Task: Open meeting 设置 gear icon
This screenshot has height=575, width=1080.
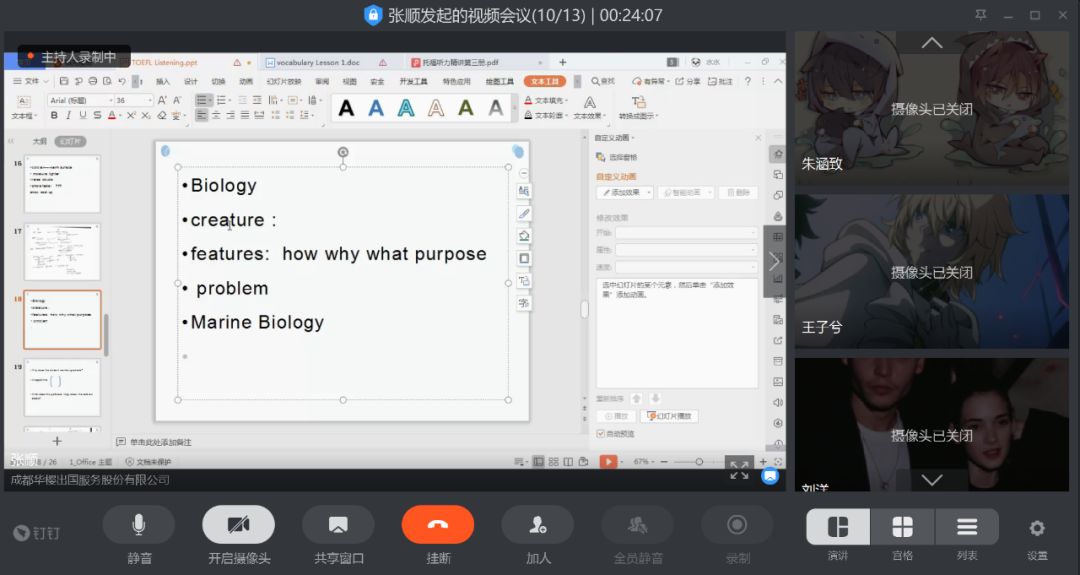Action: pos(1037,528)
